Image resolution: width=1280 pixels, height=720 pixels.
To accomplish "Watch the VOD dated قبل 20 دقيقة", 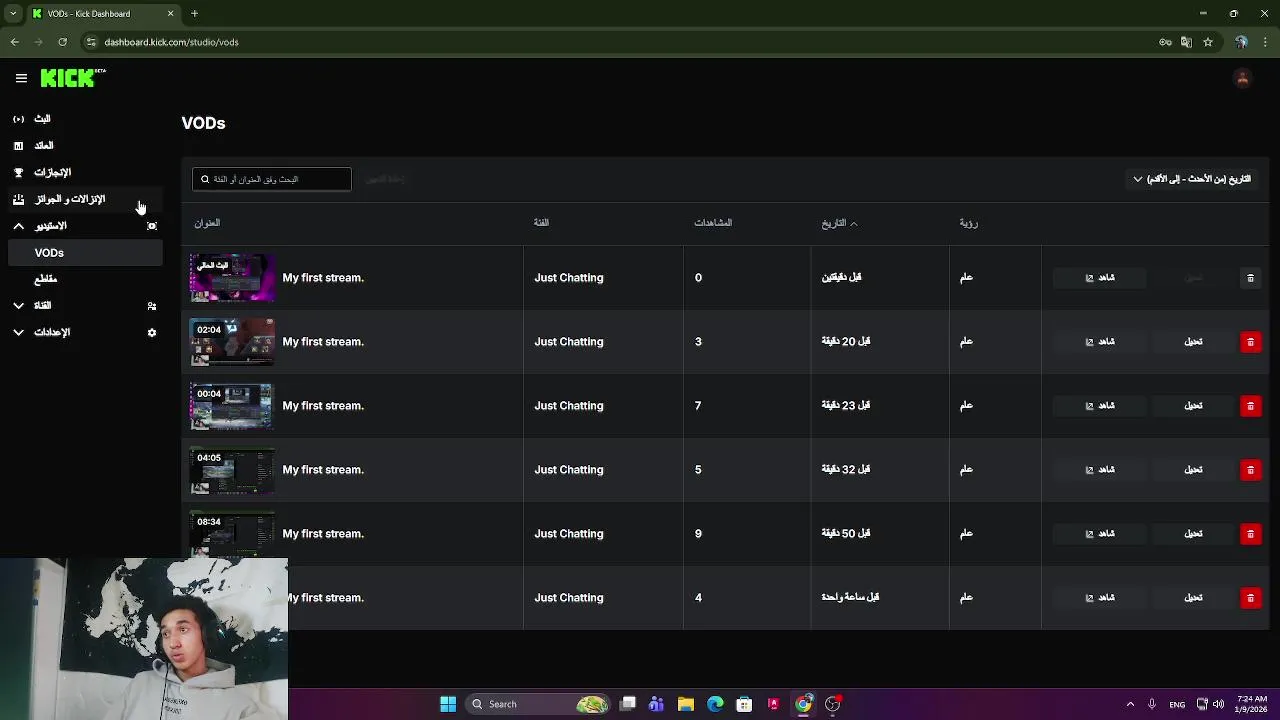I will (x=1099, y=342).
